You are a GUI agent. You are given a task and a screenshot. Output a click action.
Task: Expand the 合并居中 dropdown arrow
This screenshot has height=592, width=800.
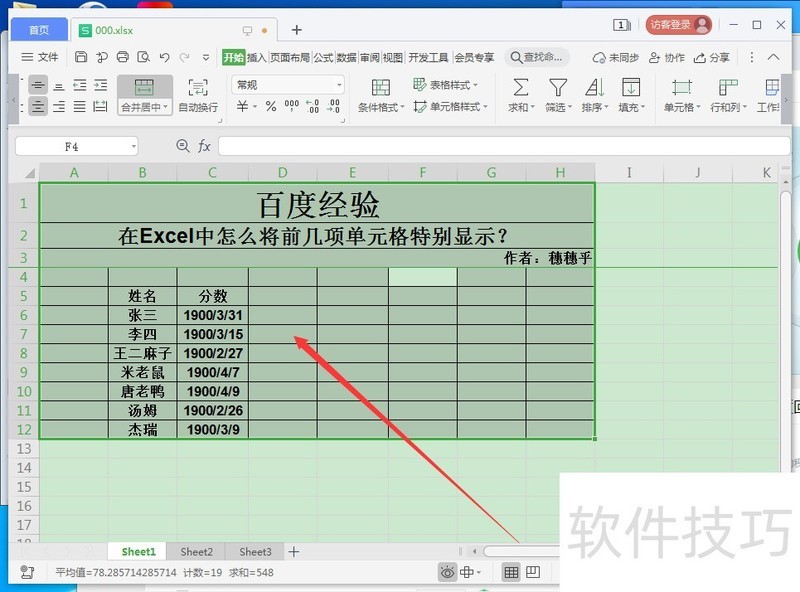(166, 107)
